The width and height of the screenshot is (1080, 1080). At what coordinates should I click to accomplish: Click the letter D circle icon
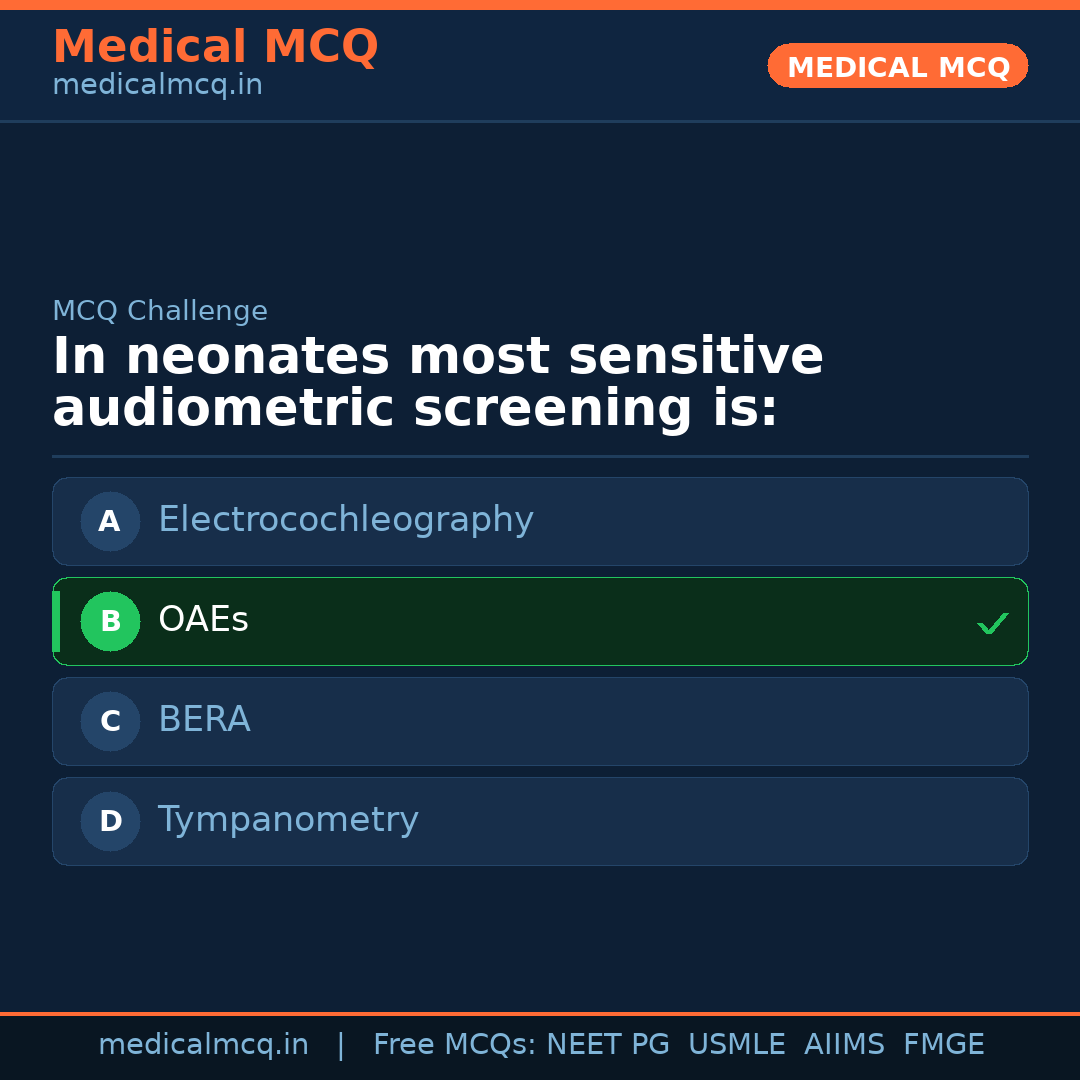[110, 821]
